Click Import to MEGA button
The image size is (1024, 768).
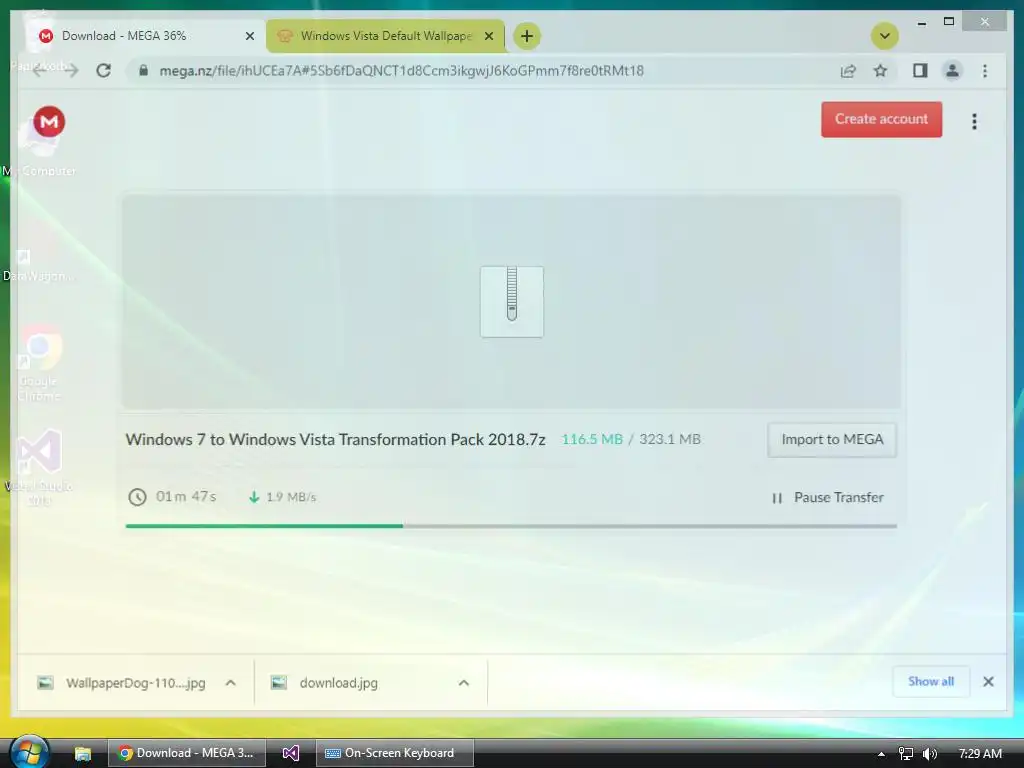[x=832, y=440]
